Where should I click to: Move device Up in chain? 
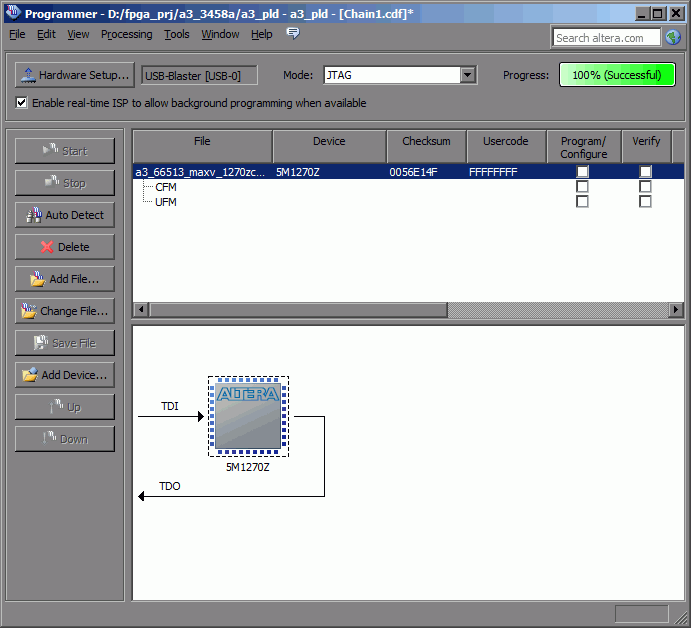(x=65, y=407)
